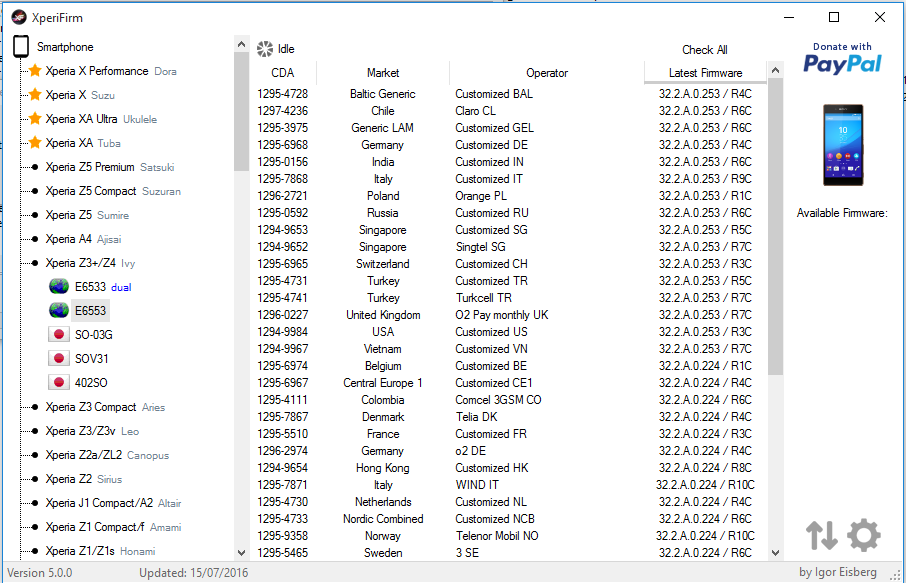Click the star icon beside Xperia XA Ultra
The width and height of the screenshot is (906, 583).
pyautogui.click(x=35, y=118)
